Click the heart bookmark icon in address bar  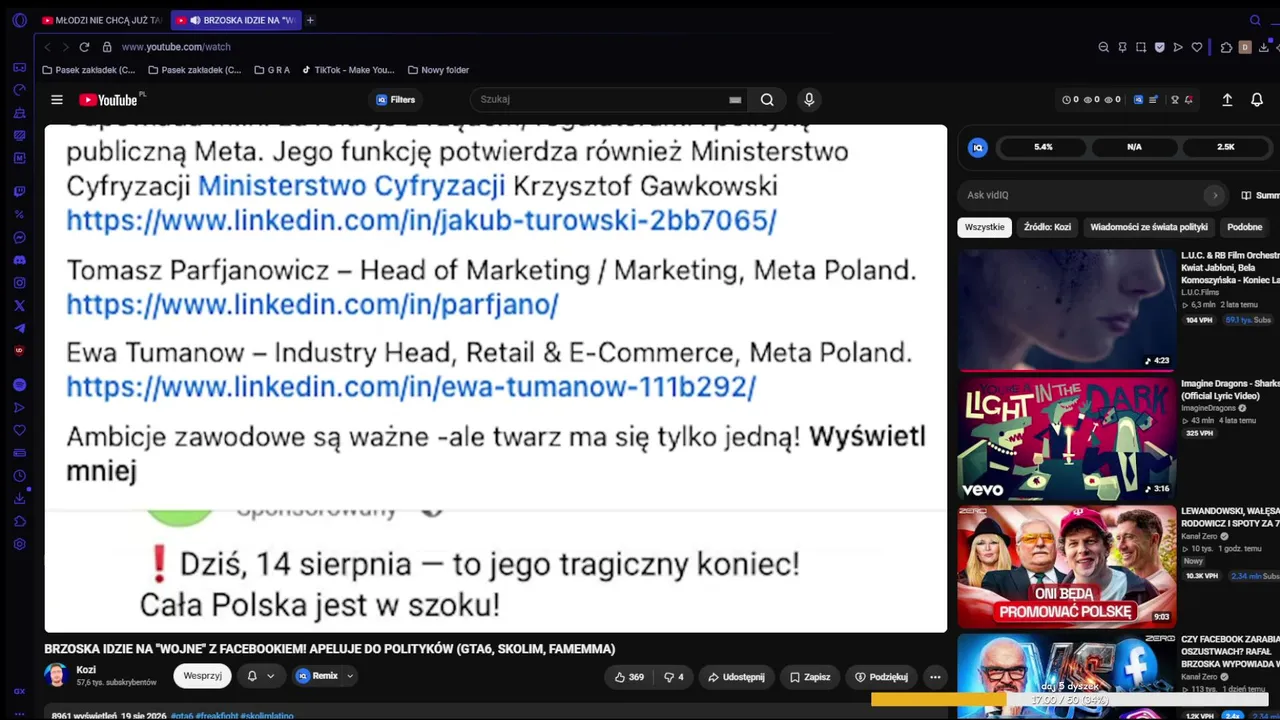click(x=1197, y=47)
